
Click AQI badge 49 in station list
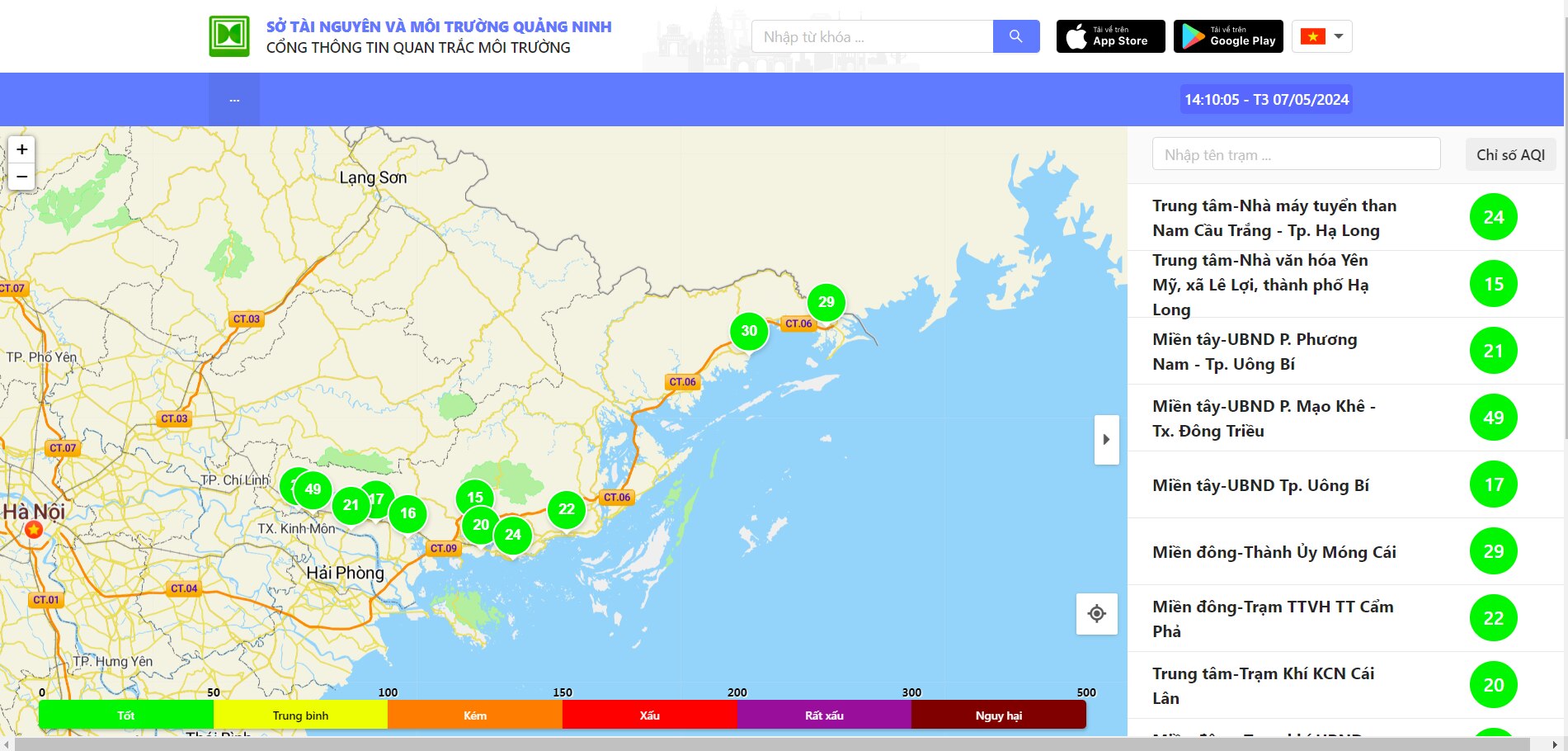coord(1494,418)
